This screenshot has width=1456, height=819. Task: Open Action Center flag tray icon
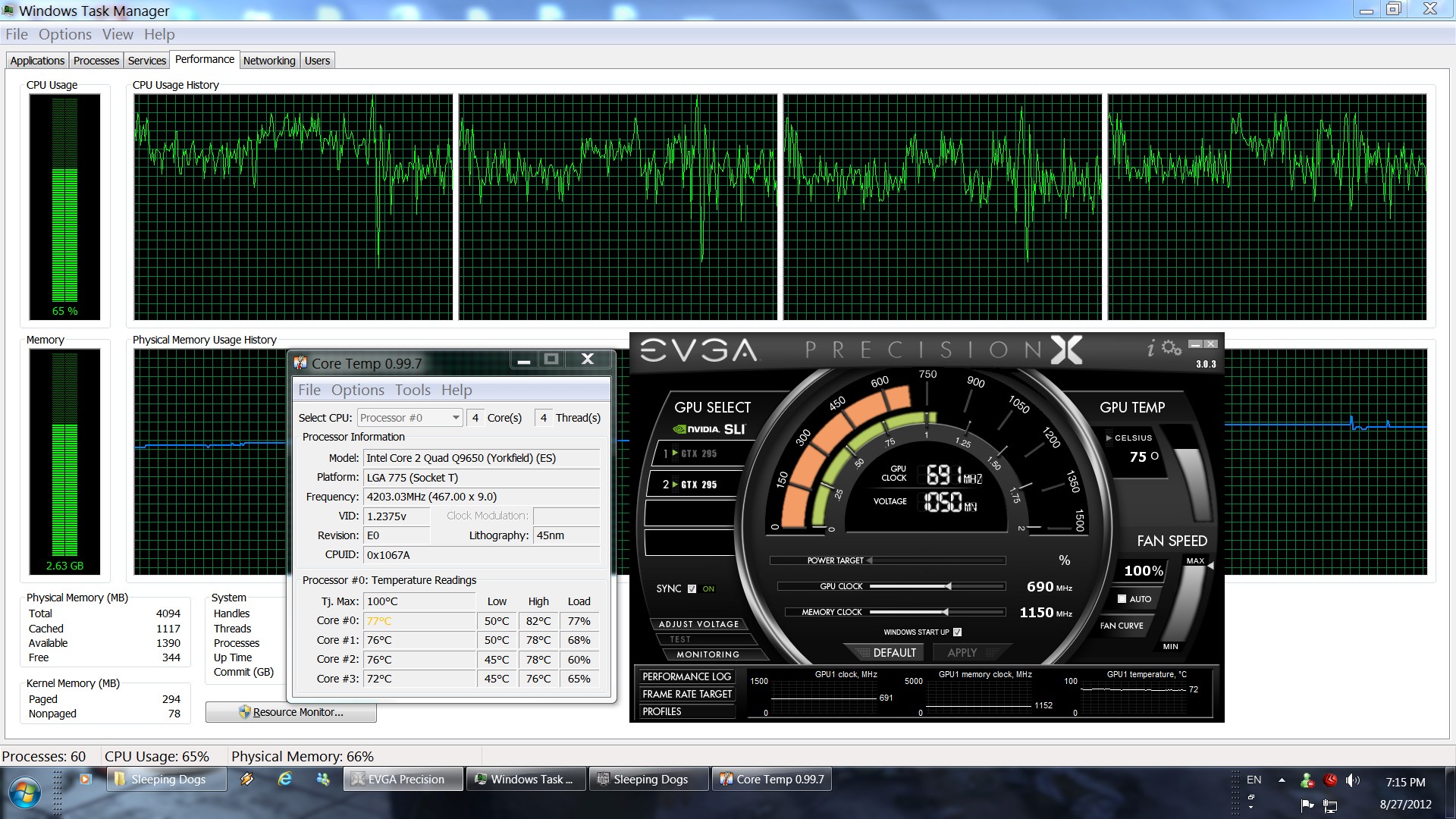tap(1307, 805)
